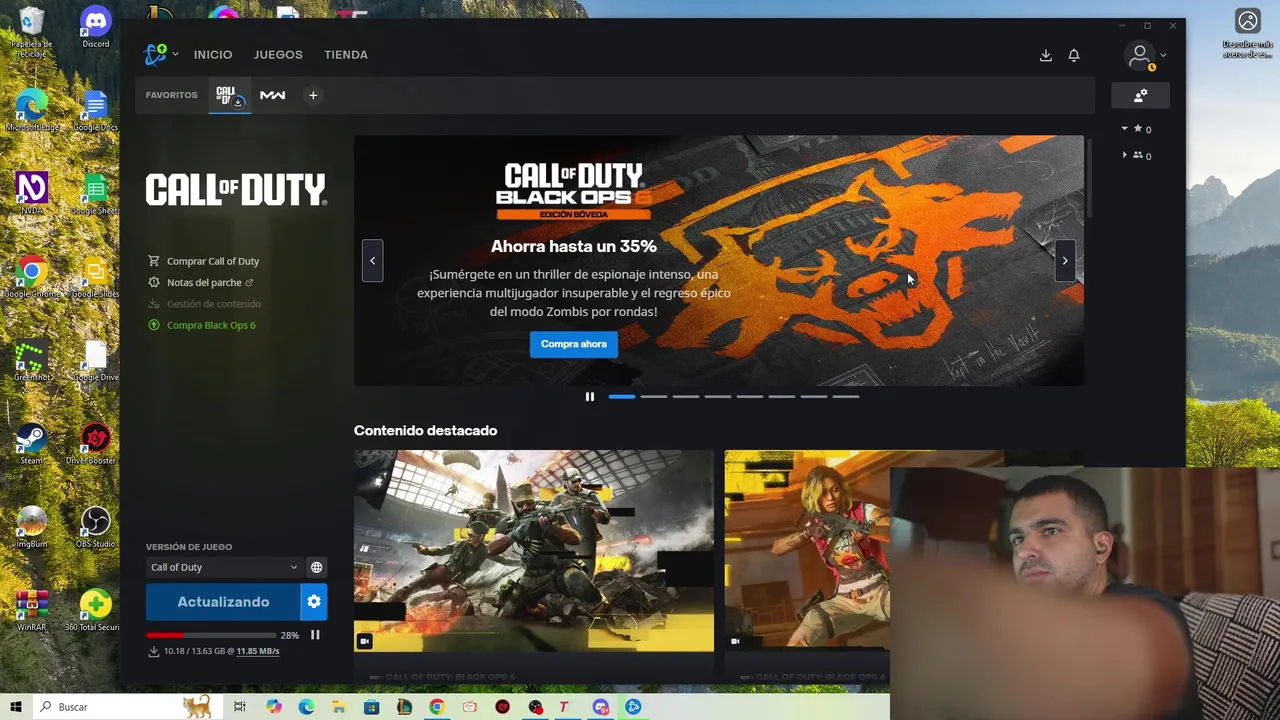Screen dimensions: 1280x720
Task: Click Windows Start button
Action: tap(15, 707)
